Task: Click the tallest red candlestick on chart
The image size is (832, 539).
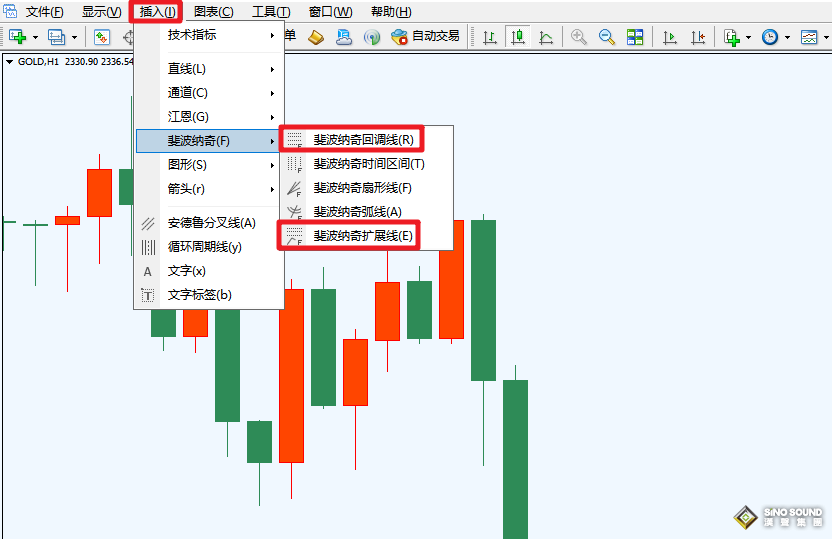Action: (x=291, y=375)
